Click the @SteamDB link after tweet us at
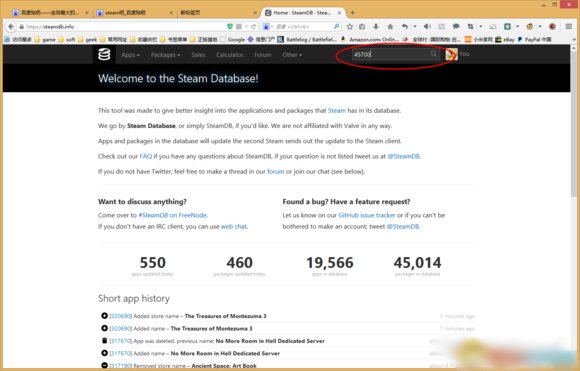 point(403,156)
